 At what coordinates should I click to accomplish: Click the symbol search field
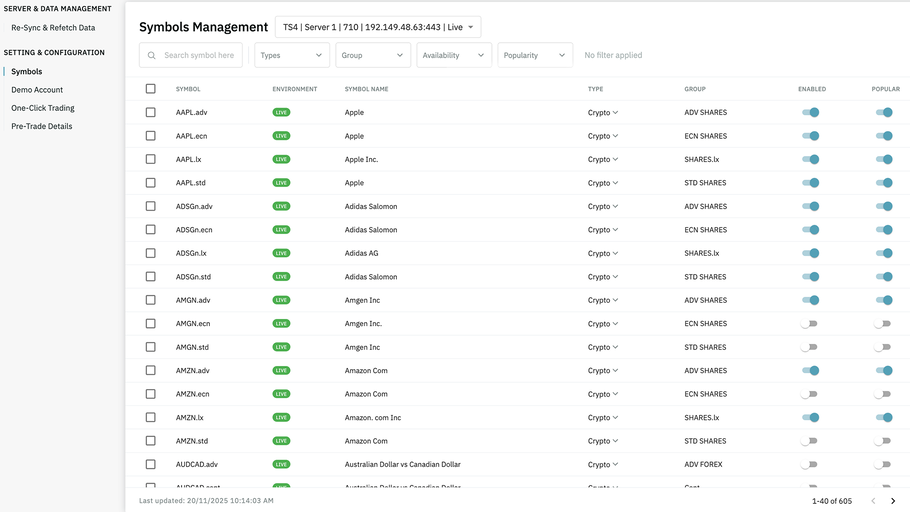click(x=191, y=55)
